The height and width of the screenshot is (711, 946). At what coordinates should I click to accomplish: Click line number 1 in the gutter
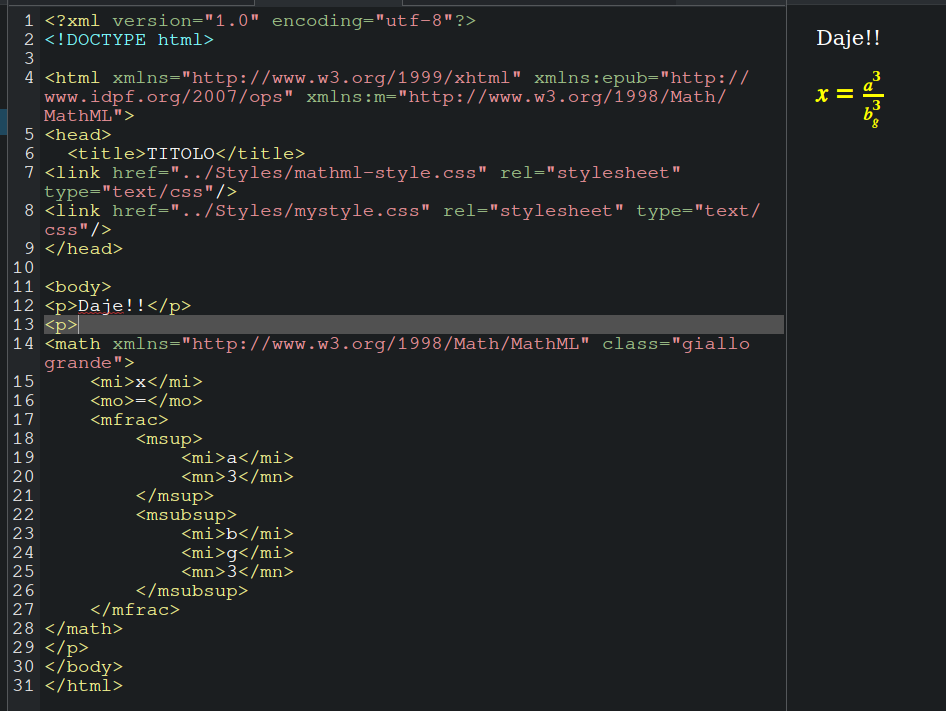pos(29,21)
